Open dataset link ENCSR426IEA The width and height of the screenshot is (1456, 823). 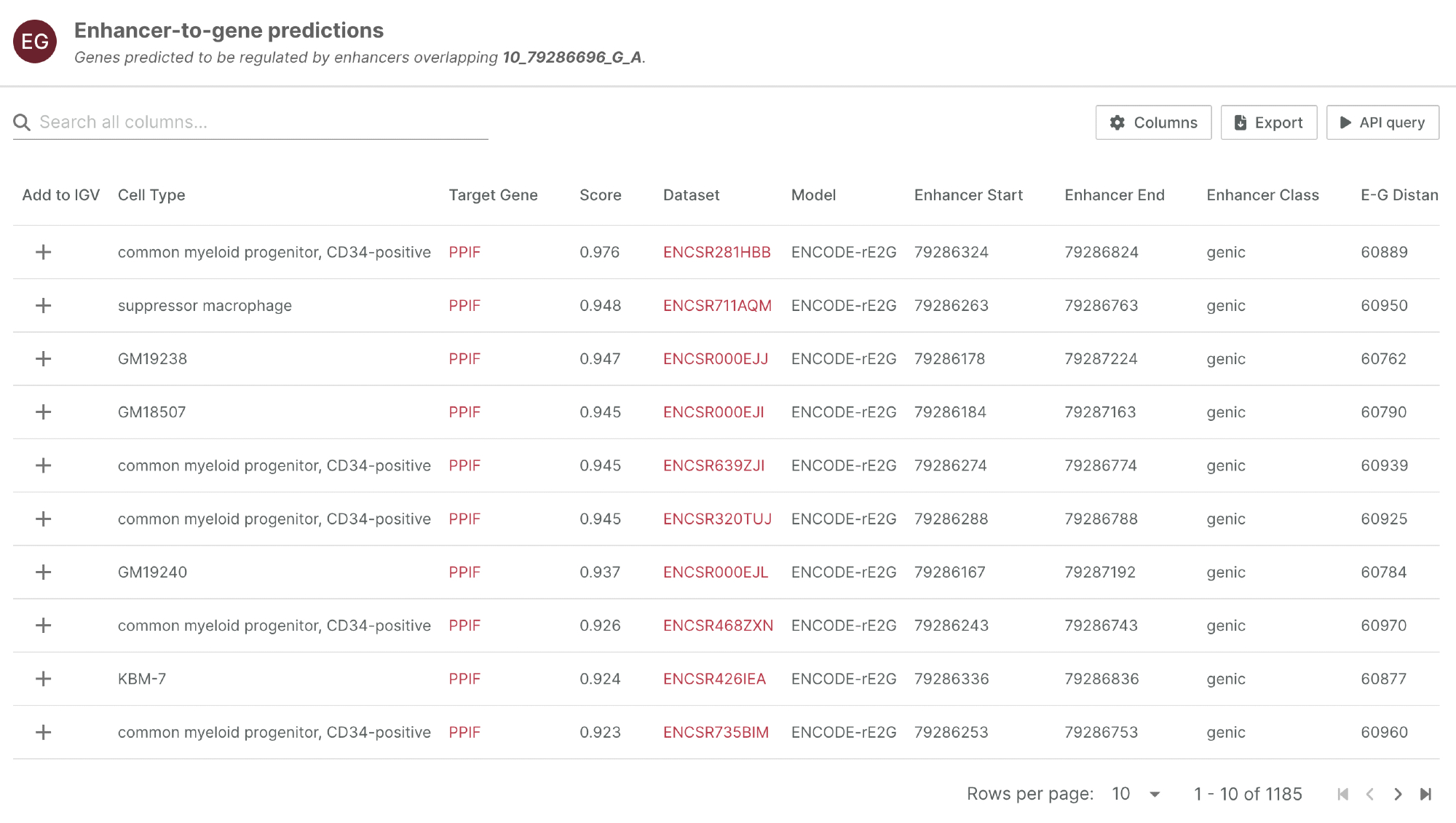click(714, 679)
